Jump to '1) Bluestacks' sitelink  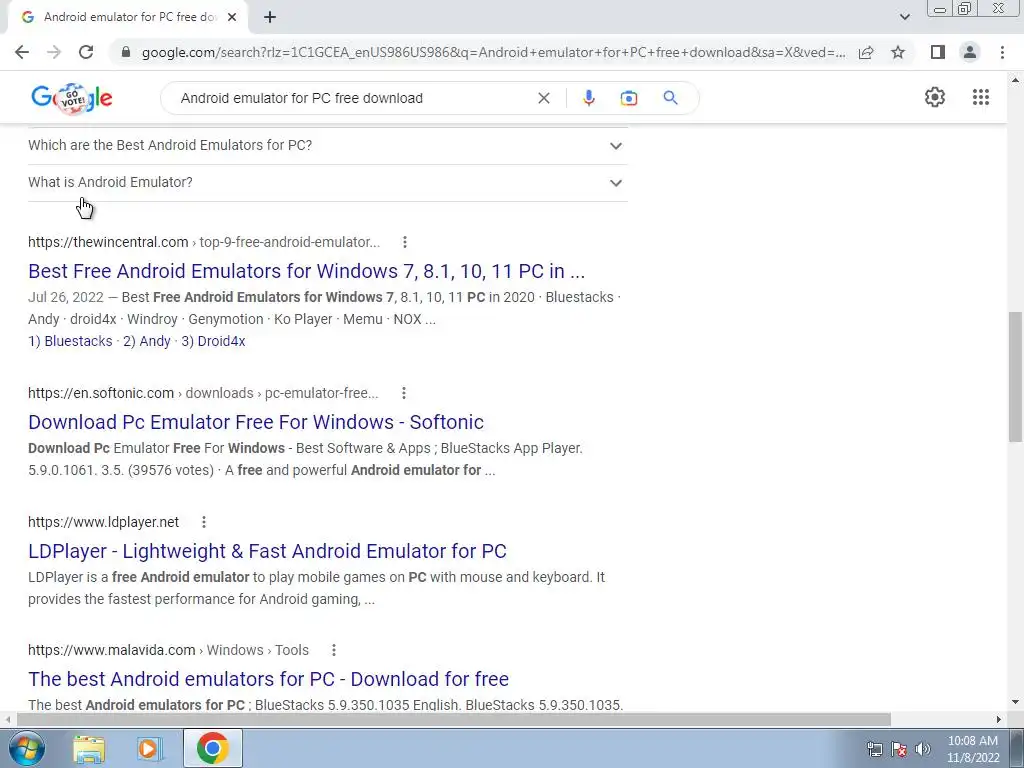pos(70,341)
